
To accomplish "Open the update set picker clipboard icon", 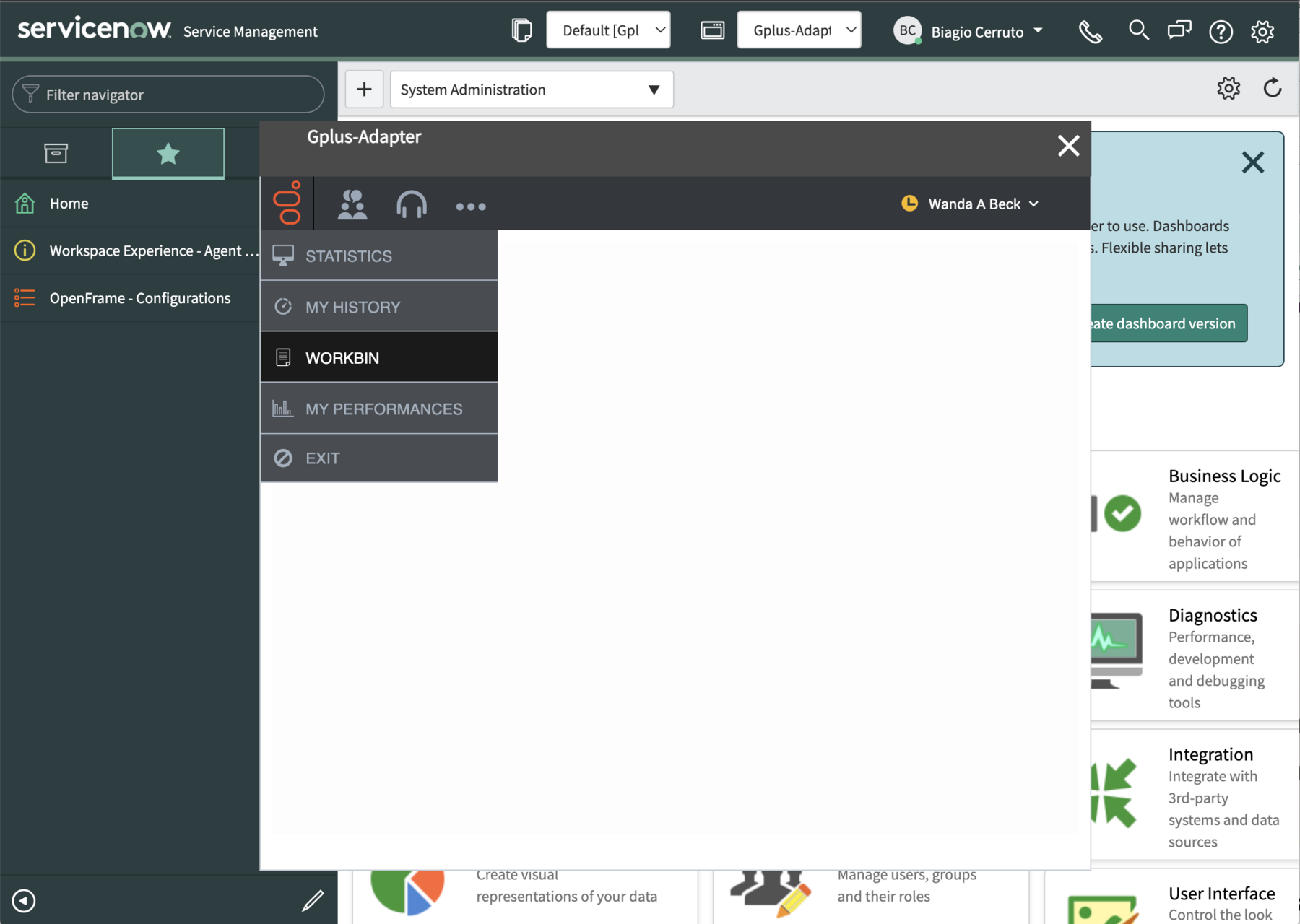I will [521, 30].
